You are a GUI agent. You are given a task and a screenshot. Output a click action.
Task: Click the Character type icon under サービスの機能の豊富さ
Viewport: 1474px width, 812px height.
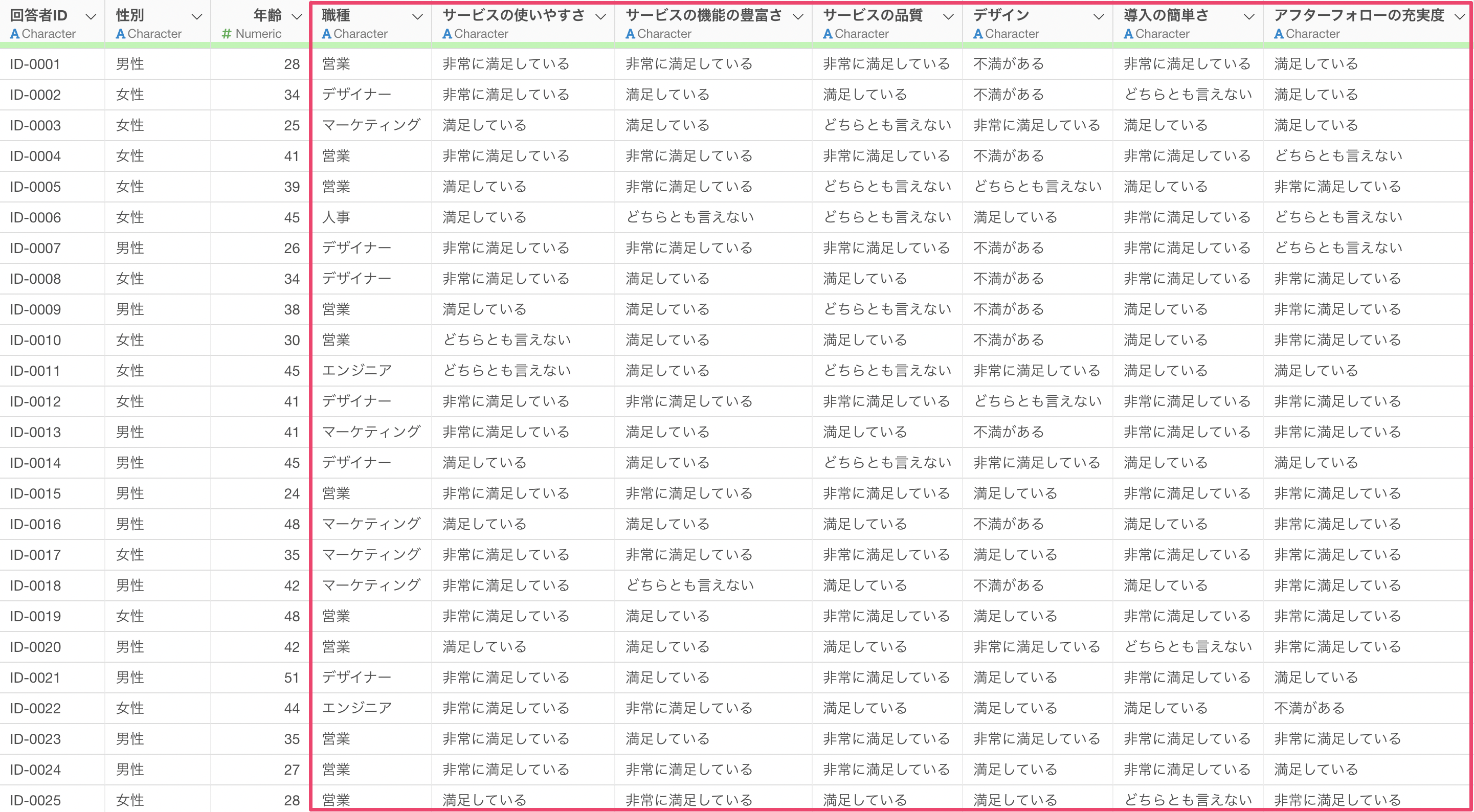coord(631,34)
